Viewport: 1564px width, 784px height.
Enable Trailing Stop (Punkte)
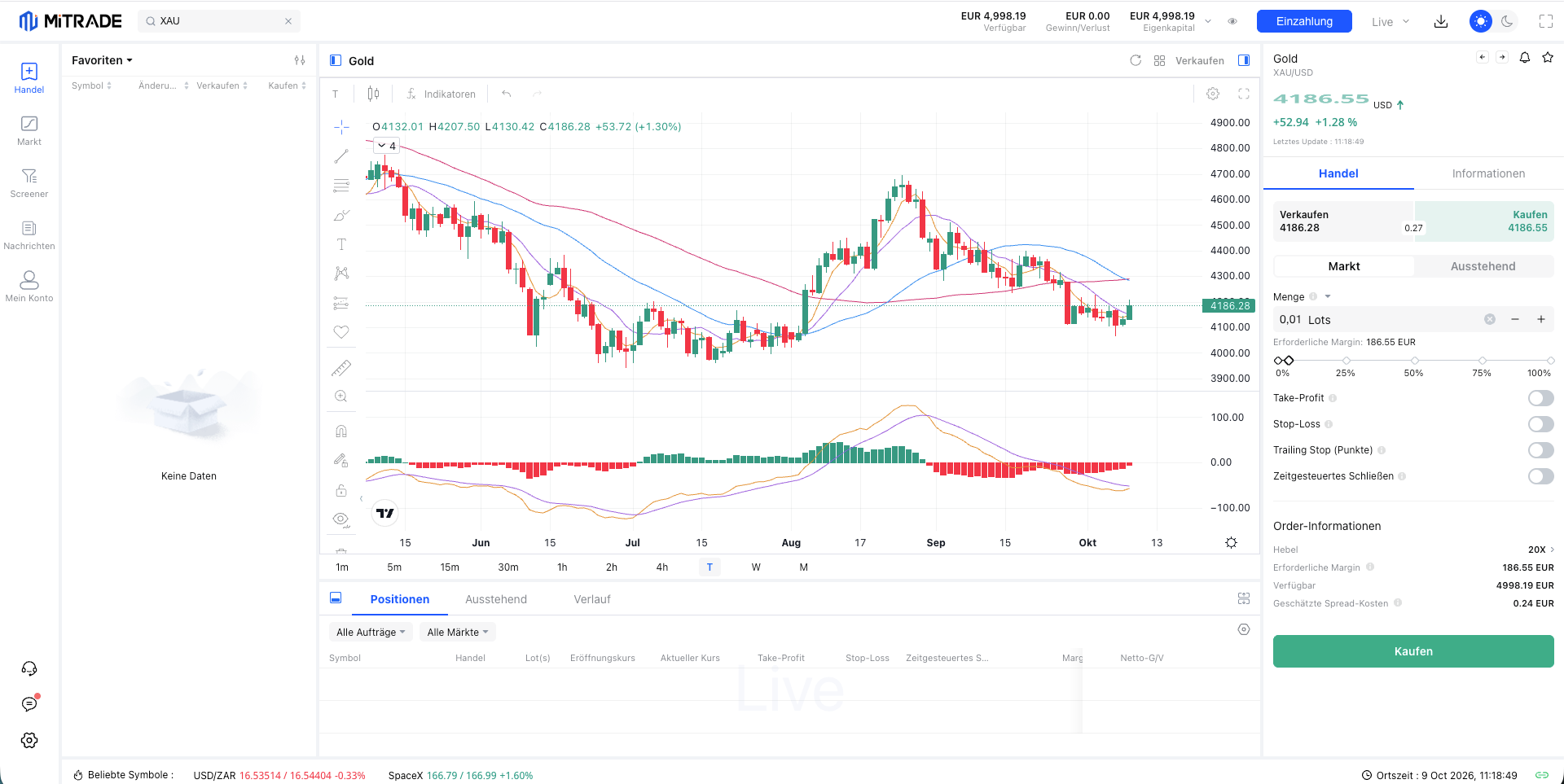point(1541,450)
